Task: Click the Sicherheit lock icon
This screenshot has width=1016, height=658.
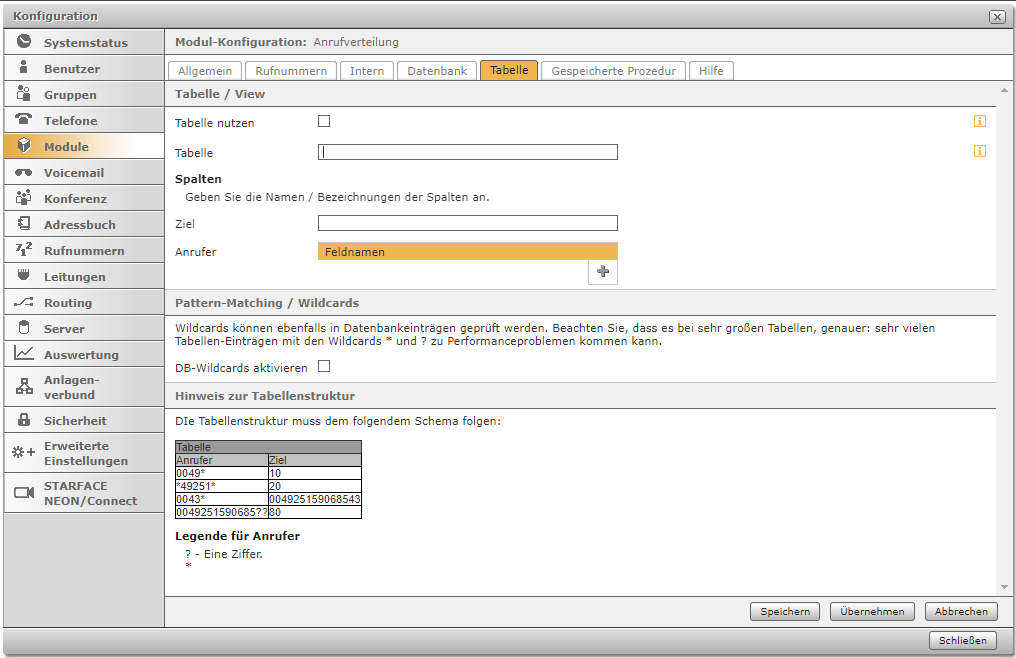Action: (x=24, y=420)
